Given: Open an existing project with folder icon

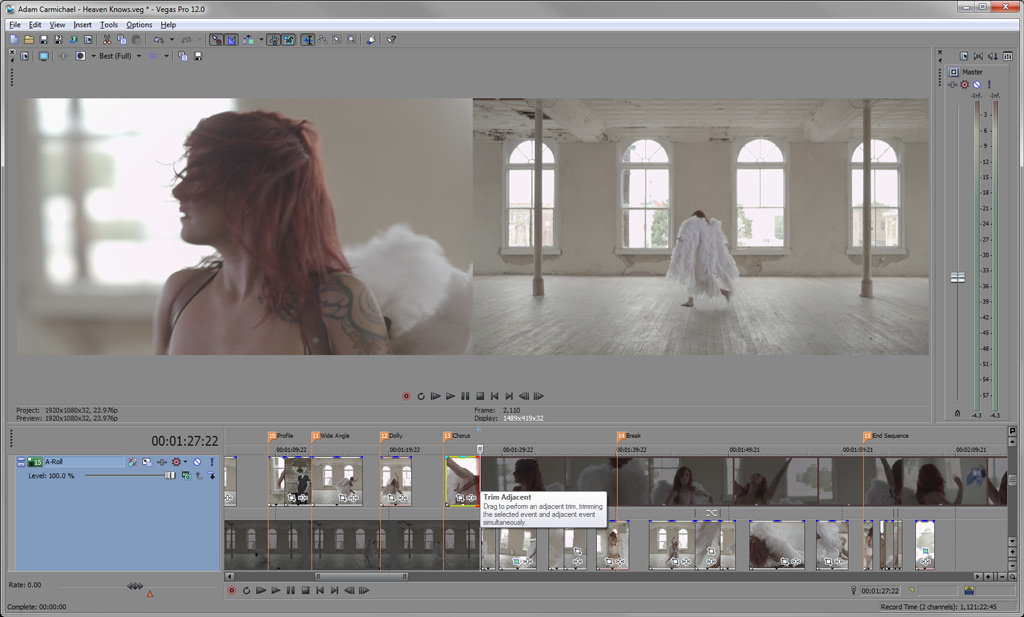Looking at the screenshot, I should [29, 40].
